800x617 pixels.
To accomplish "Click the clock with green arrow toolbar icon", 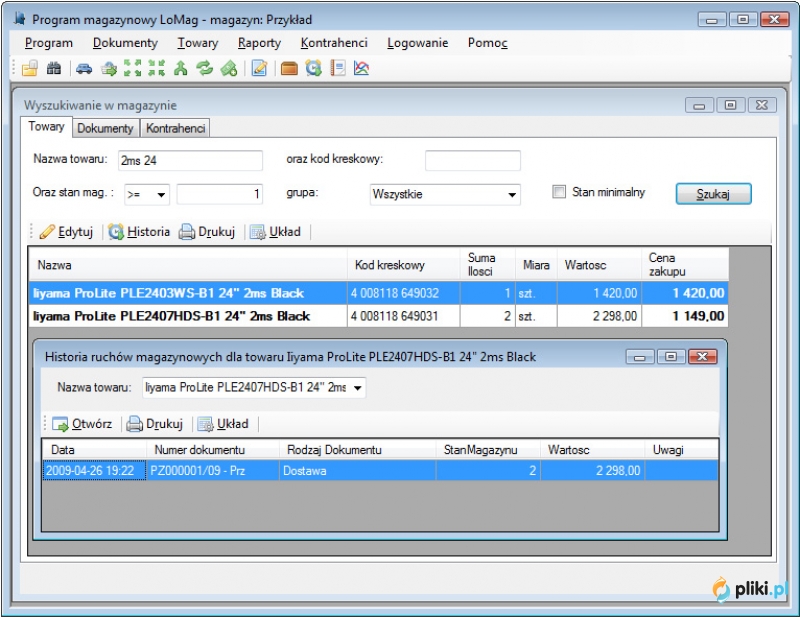I will pos(313,68).
